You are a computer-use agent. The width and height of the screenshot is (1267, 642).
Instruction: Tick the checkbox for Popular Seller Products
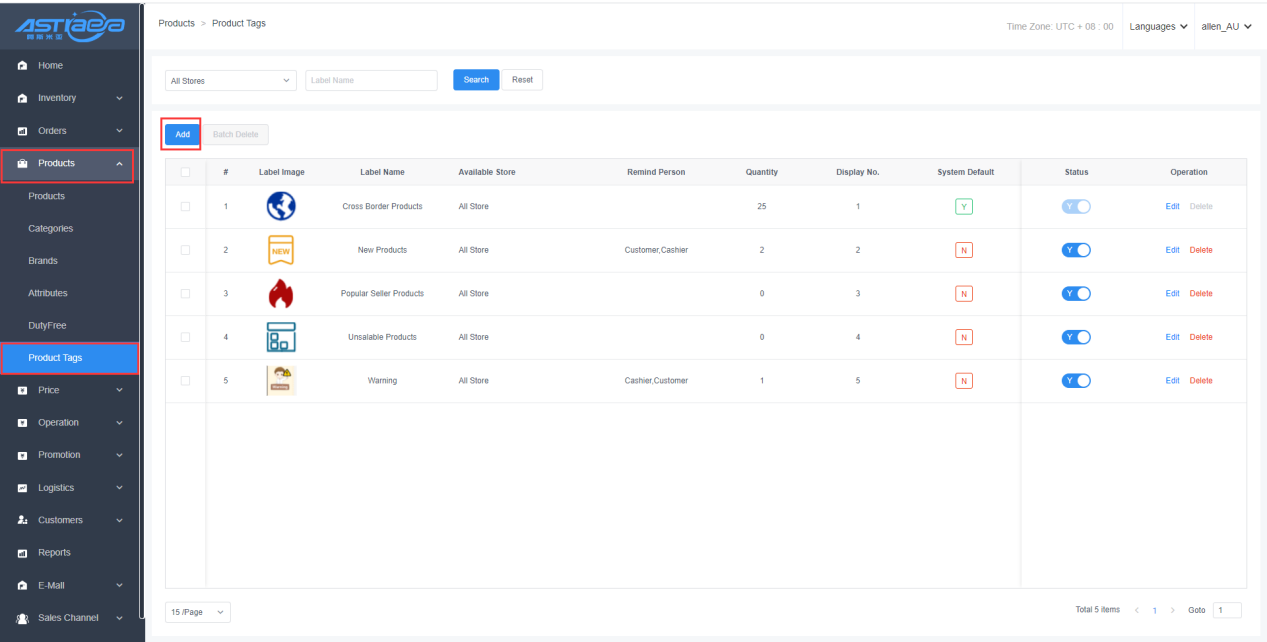coord(185,294)
